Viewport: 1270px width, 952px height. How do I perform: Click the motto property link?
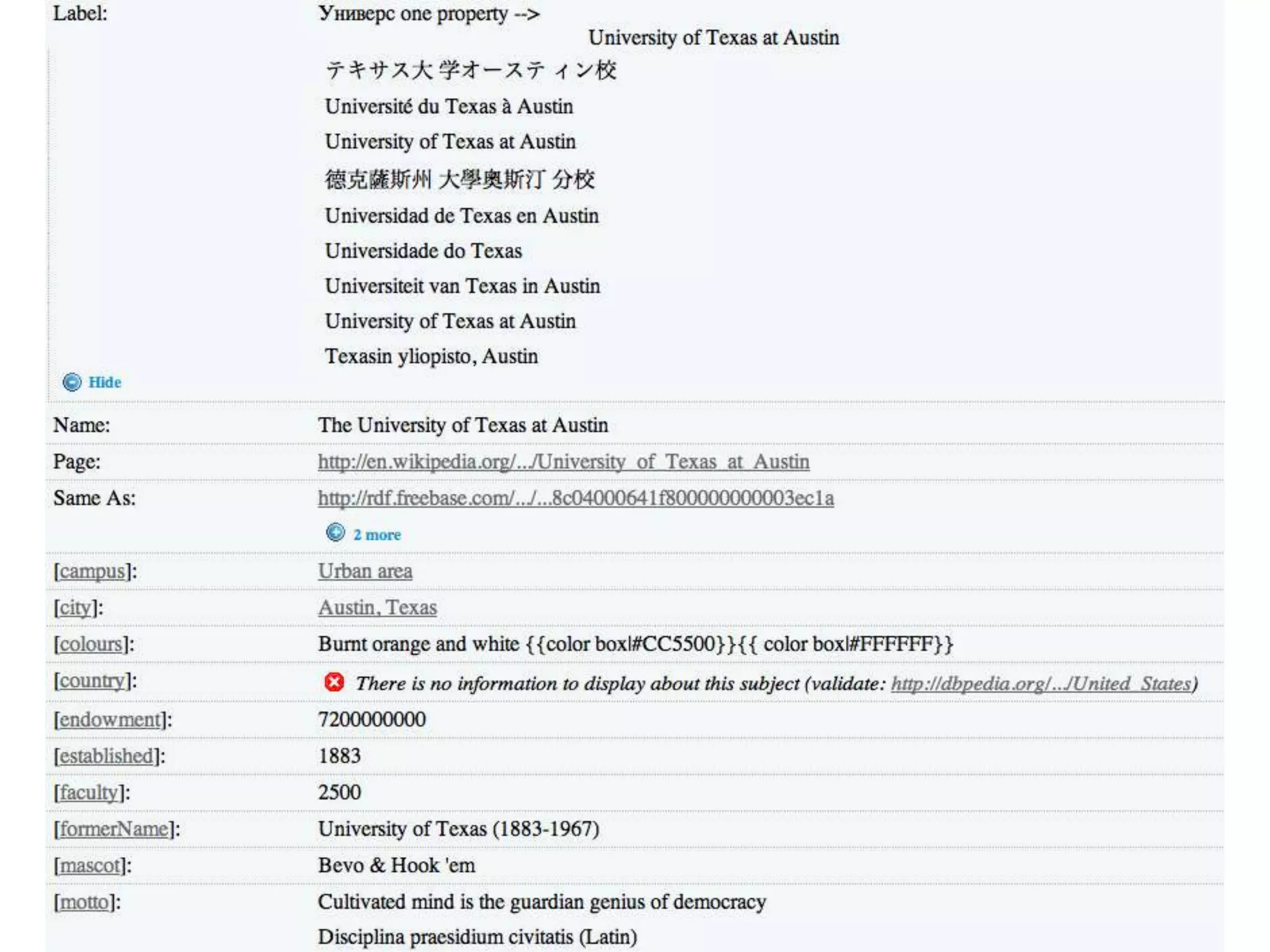coord(84,902)
